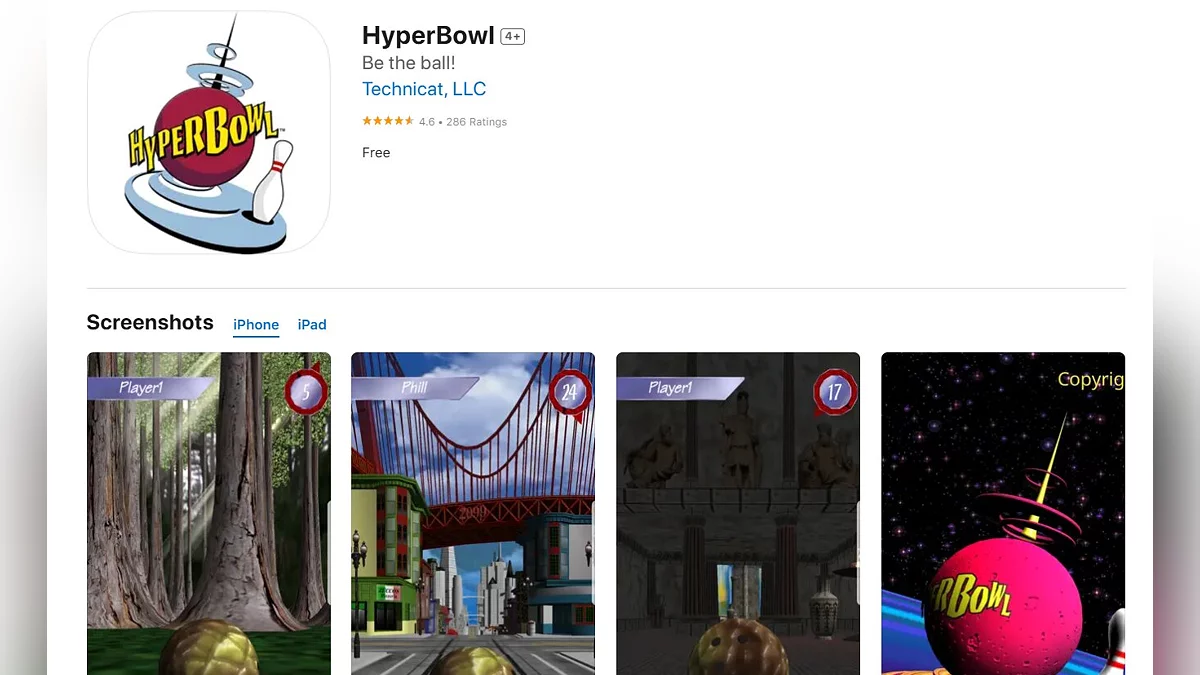Click the 286 Ratings text

477,122
